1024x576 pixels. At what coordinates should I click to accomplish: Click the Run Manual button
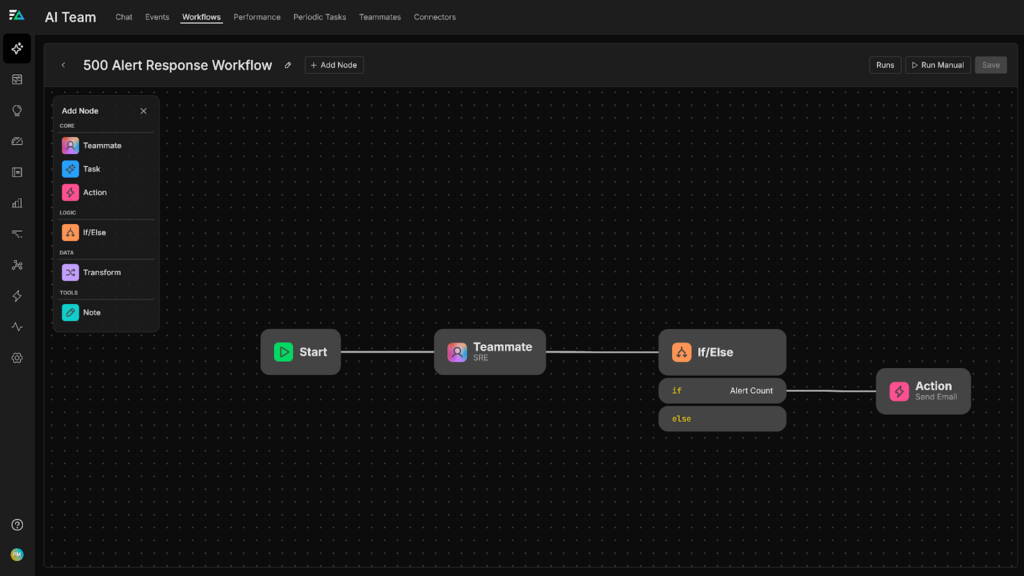pos(937,65)
